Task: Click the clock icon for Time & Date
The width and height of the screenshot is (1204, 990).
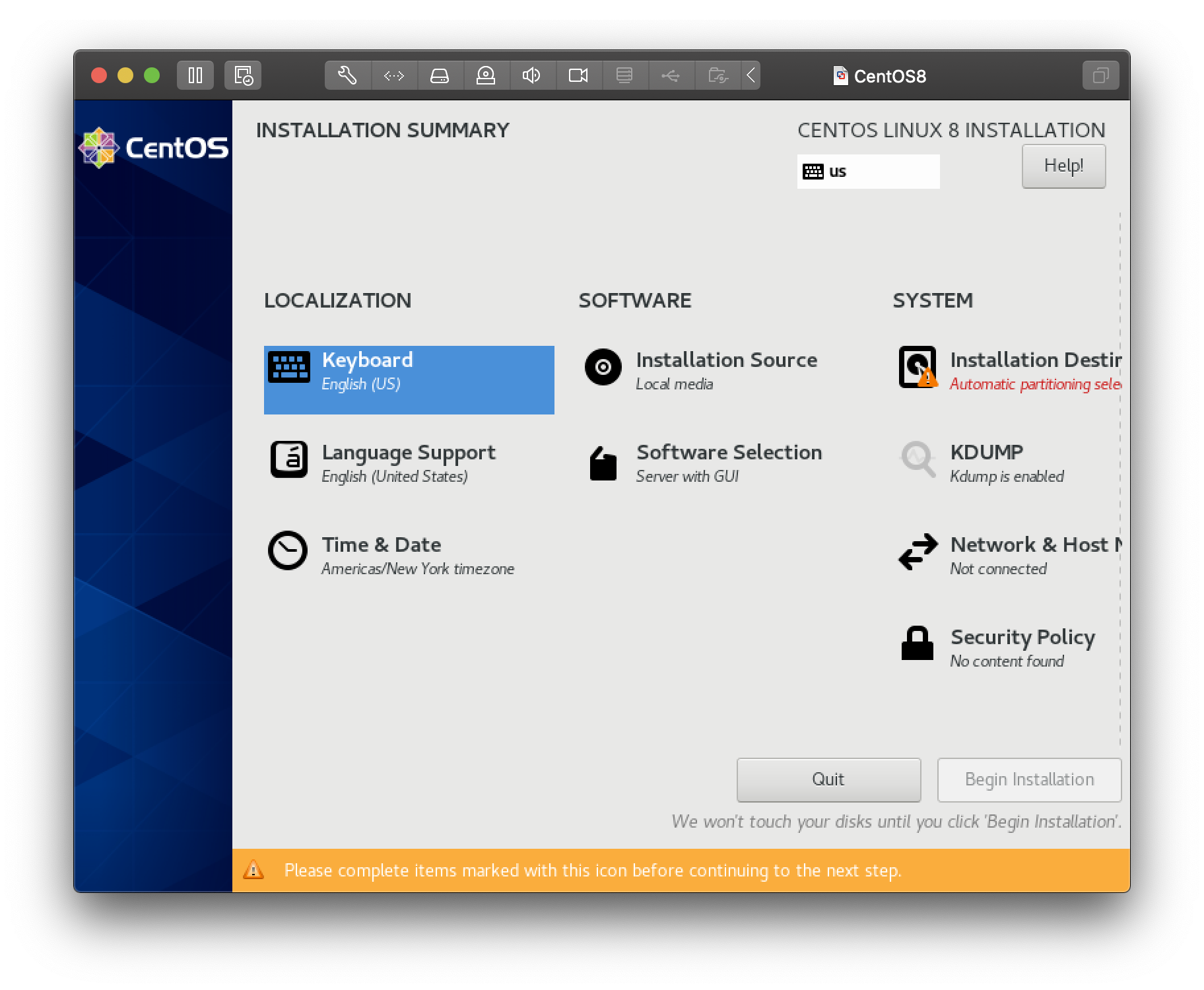Action: point(288,550)
